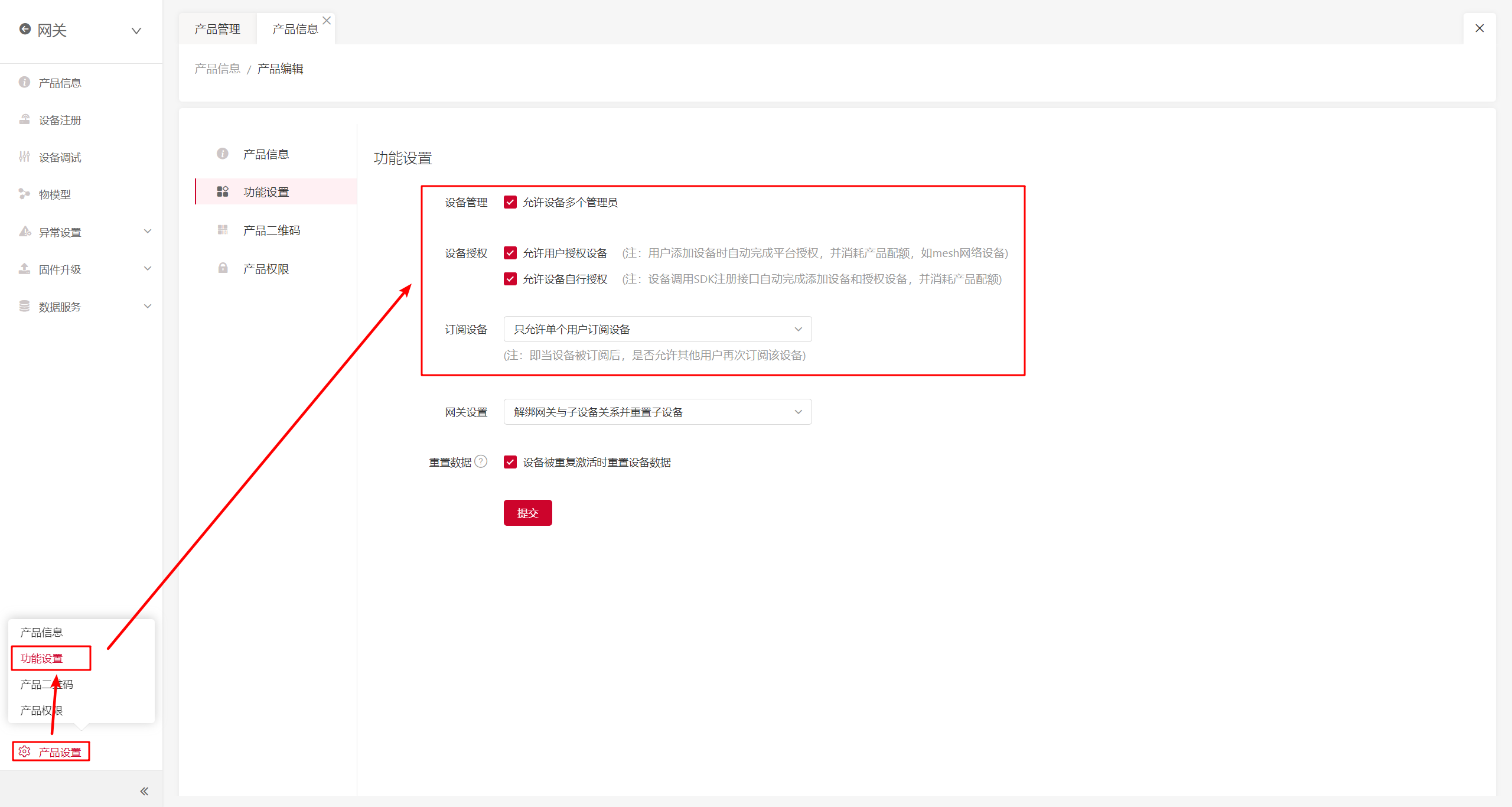Click the 物模型 sidebar icon
Screen dimensions: 1512x807
pyautogui.click(x=24, y=194)
